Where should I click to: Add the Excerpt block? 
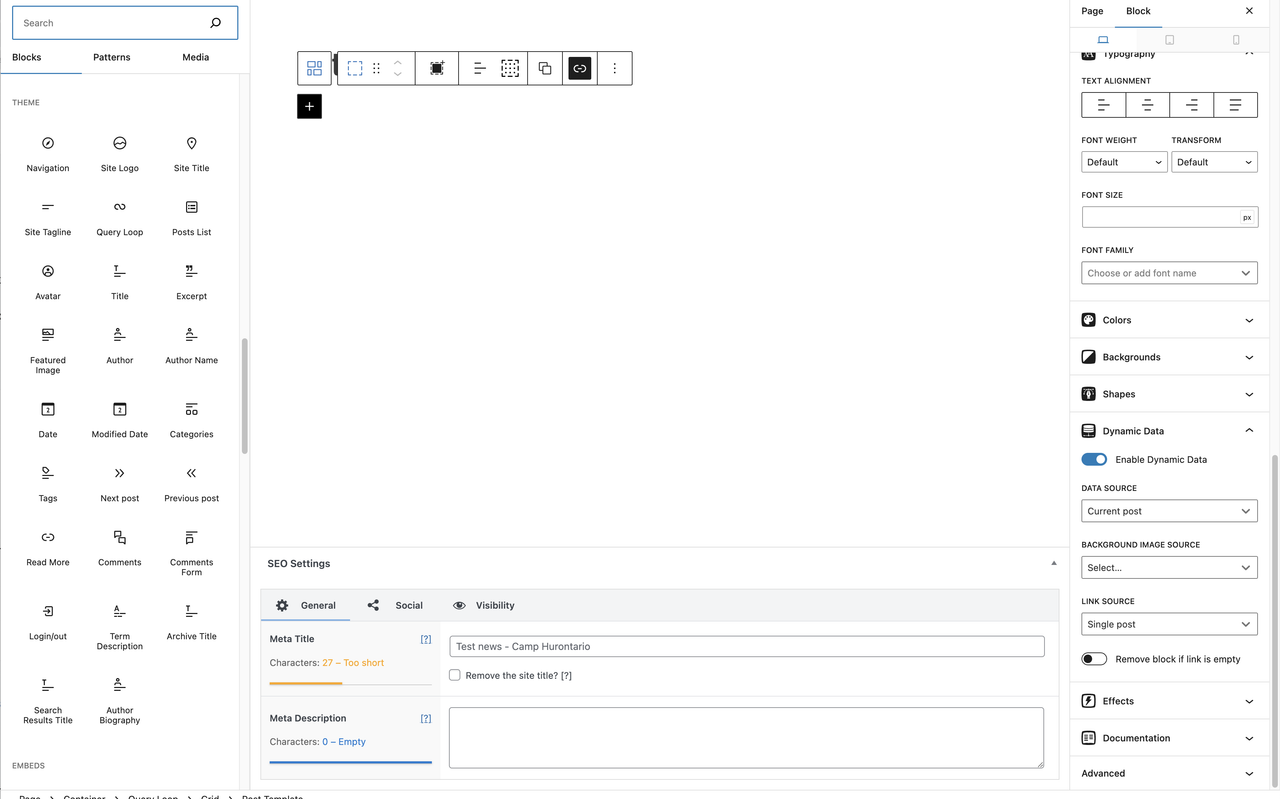(x=192, y=282)
